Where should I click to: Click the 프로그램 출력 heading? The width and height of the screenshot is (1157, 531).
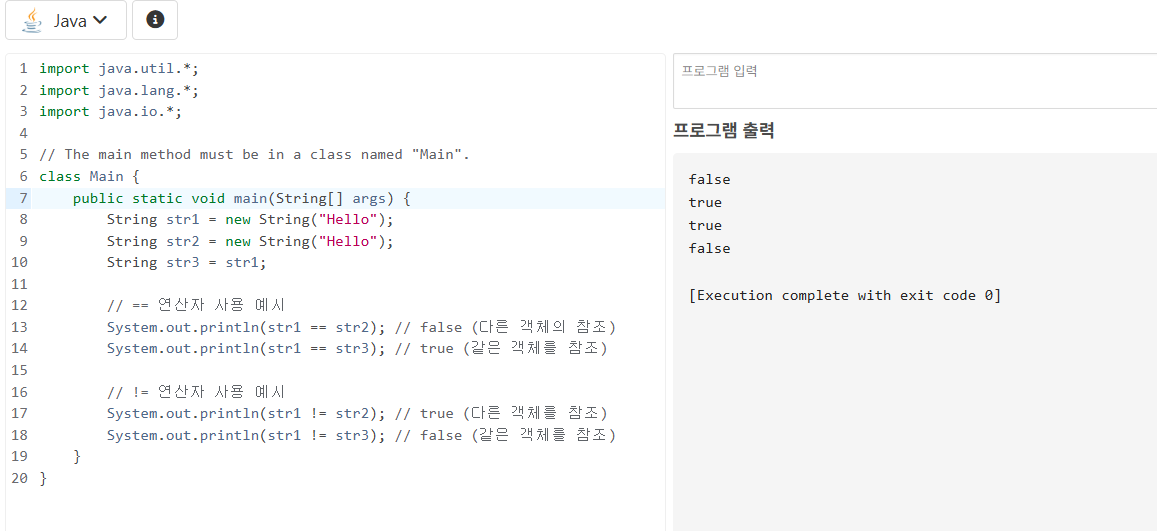click(x=723, y=131)
